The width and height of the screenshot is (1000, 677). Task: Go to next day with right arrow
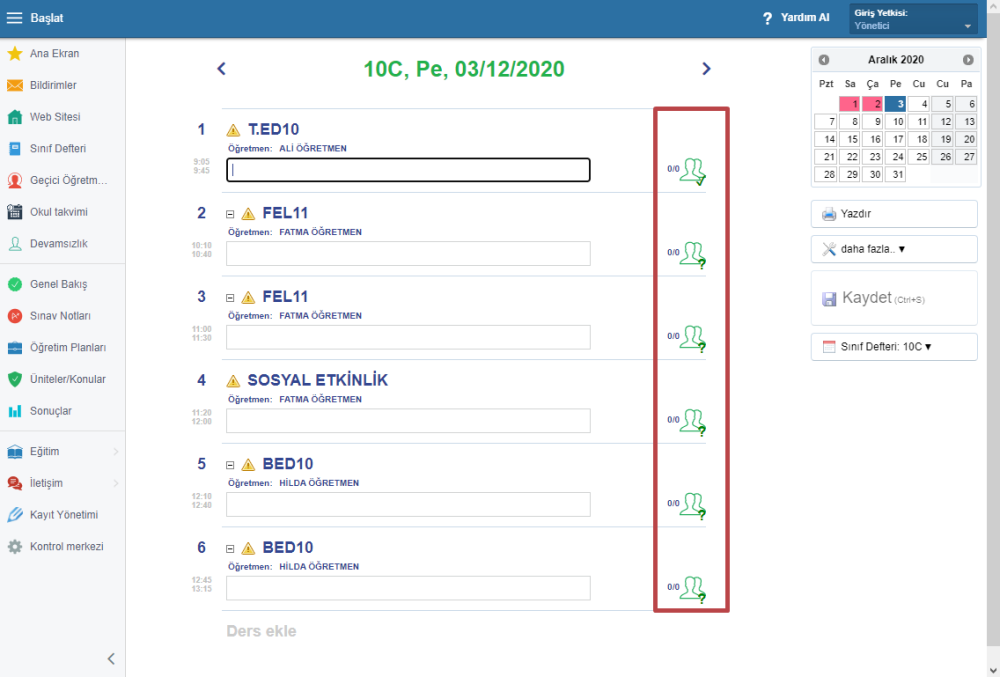pos(706,69)
